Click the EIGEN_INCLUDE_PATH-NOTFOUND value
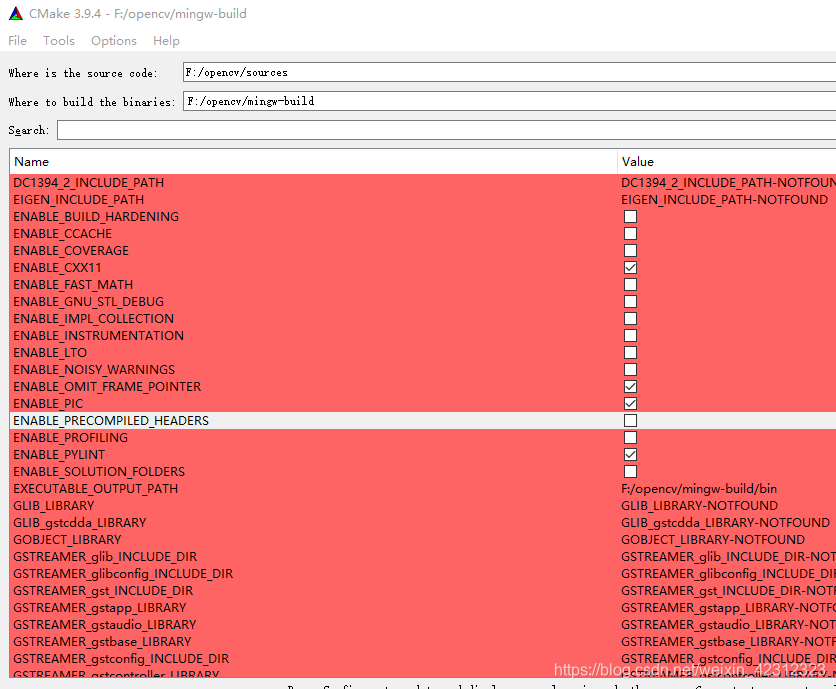Screen dimensions: 836x689 [725, 200]
